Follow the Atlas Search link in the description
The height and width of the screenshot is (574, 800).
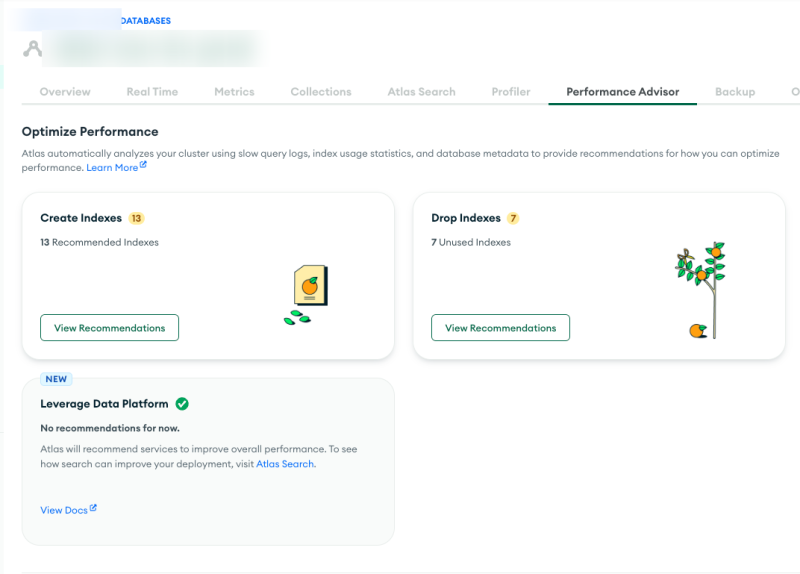285,464
